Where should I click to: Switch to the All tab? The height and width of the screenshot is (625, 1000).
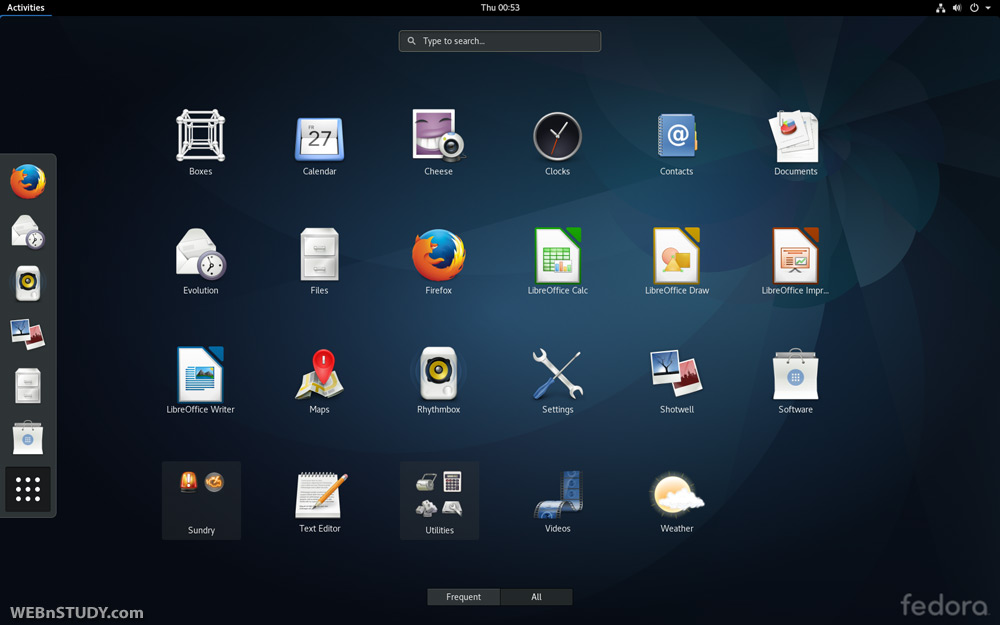click(536, 597)
